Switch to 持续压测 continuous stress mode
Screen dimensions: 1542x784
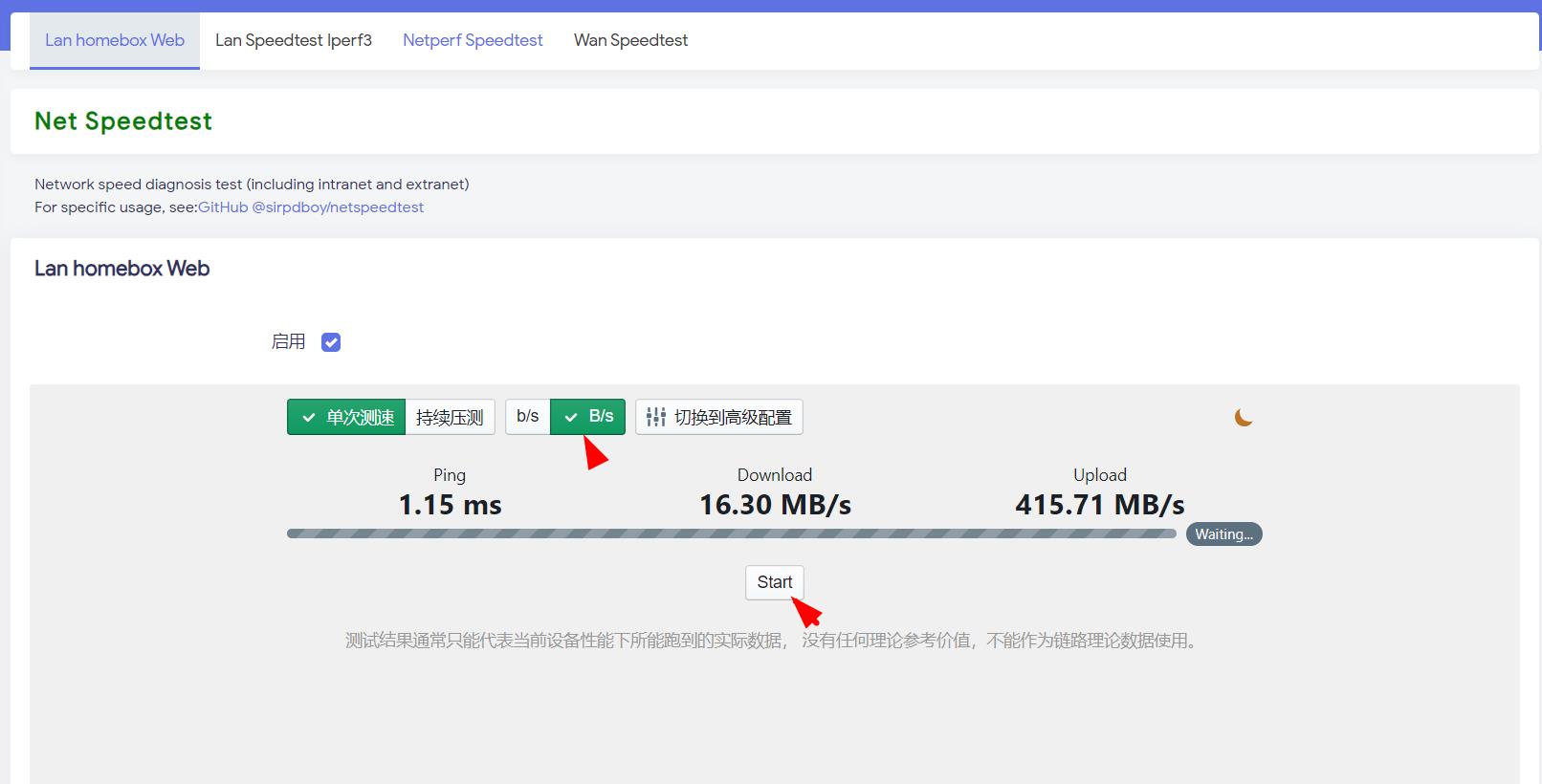pos(450,417)
